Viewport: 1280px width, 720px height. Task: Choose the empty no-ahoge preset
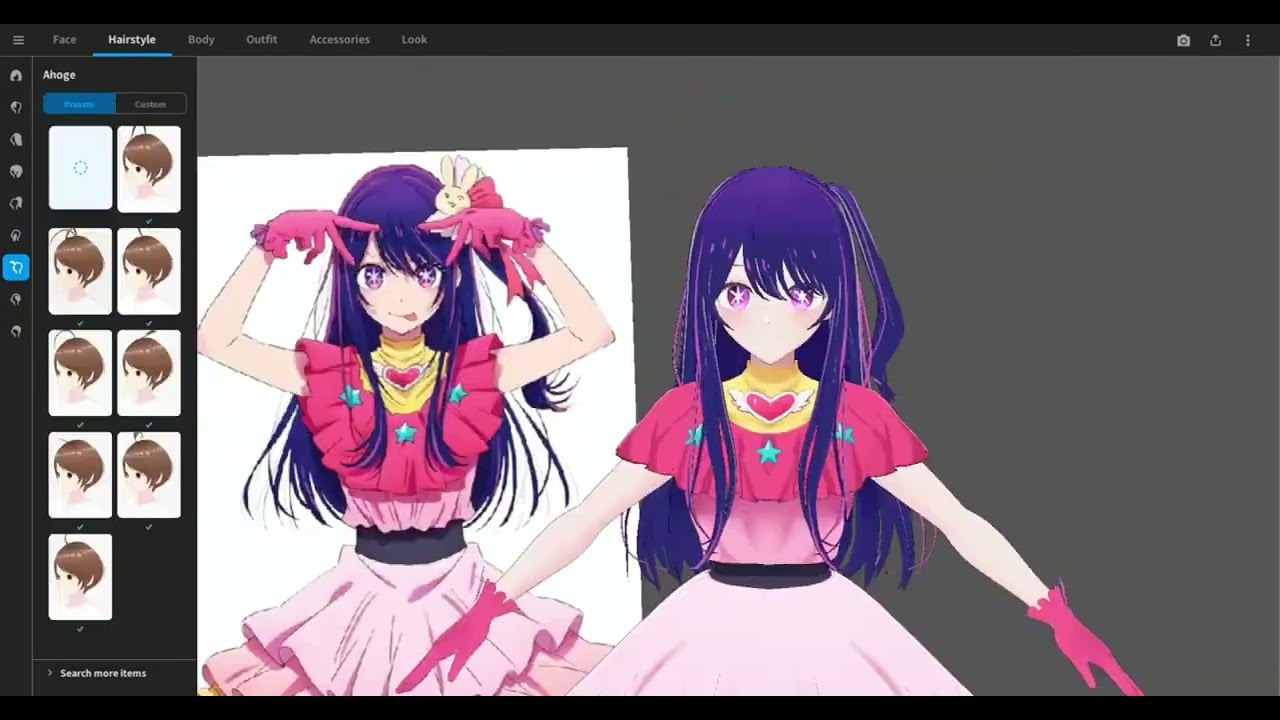click(80, 168)
